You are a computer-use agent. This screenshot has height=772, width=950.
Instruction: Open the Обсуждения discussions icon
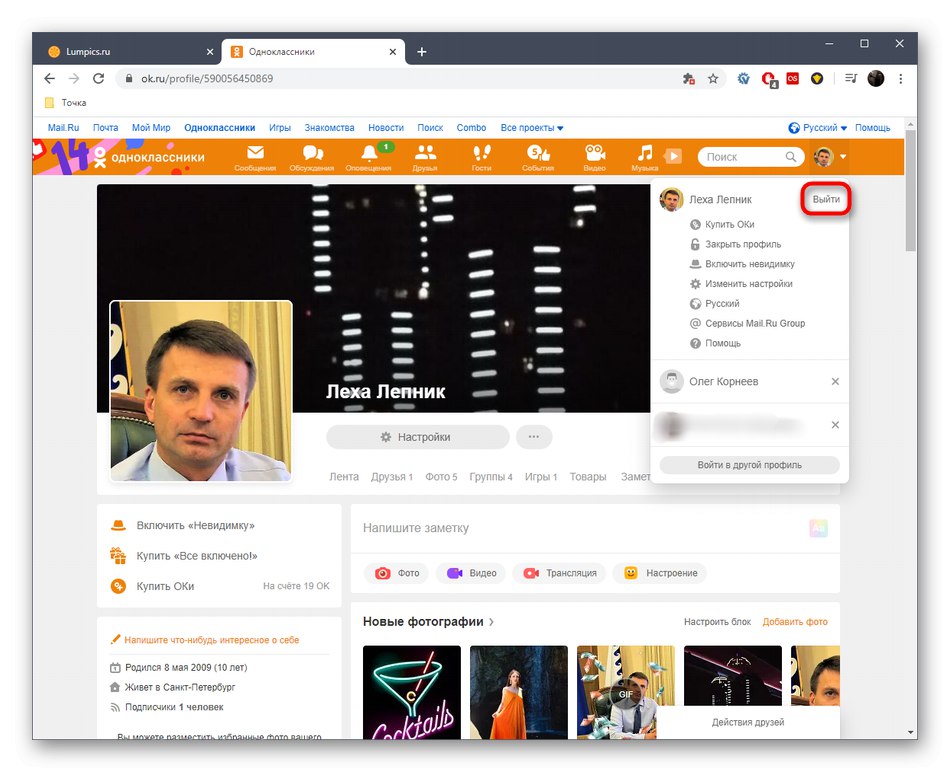click(311, 152)
